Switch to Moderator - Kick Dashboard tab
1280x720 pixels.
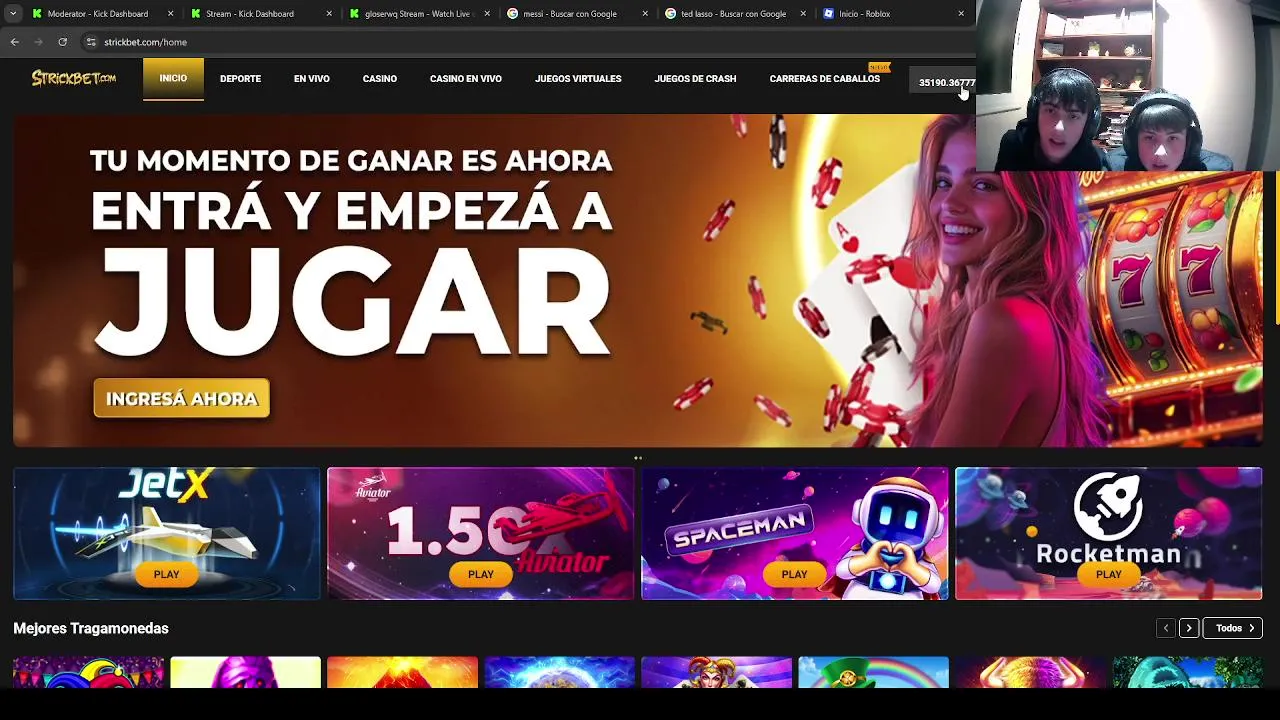coord(98,14)
